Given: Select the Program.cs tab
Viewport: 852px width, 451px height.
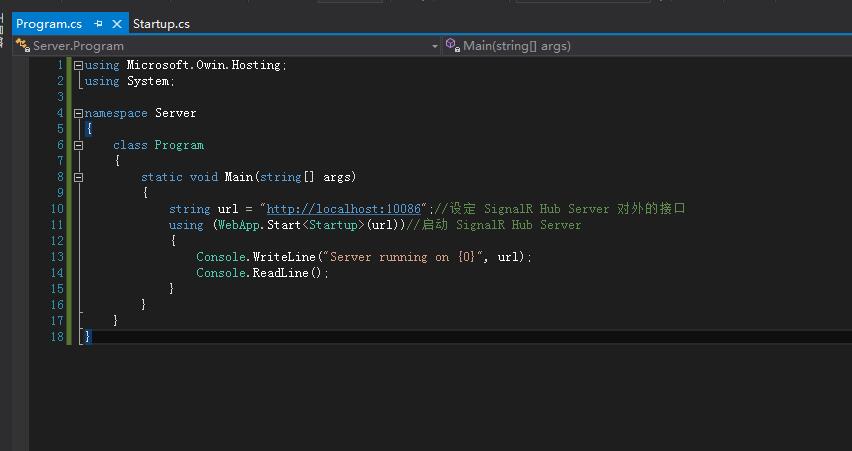Looking at the screenshot, I should pos(48,24).
